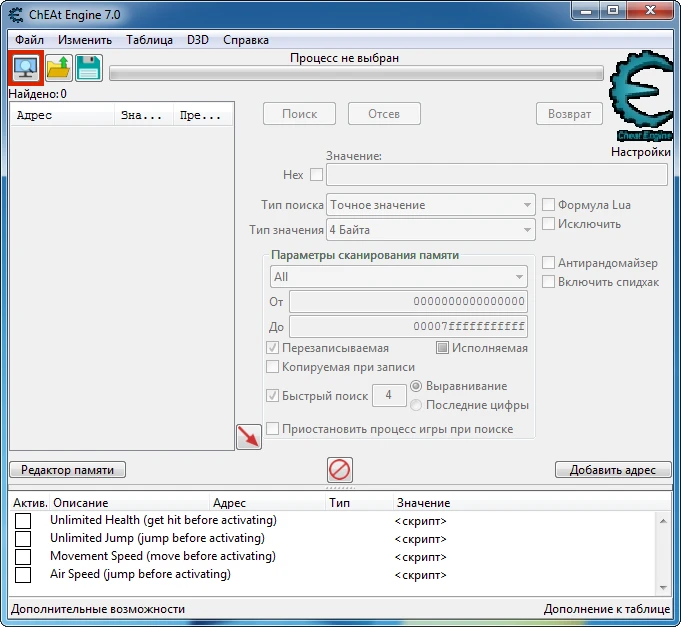Tick the Включить спидхак checkbox
This screenshot has width=681, height=627.
[x=549, y=281]
